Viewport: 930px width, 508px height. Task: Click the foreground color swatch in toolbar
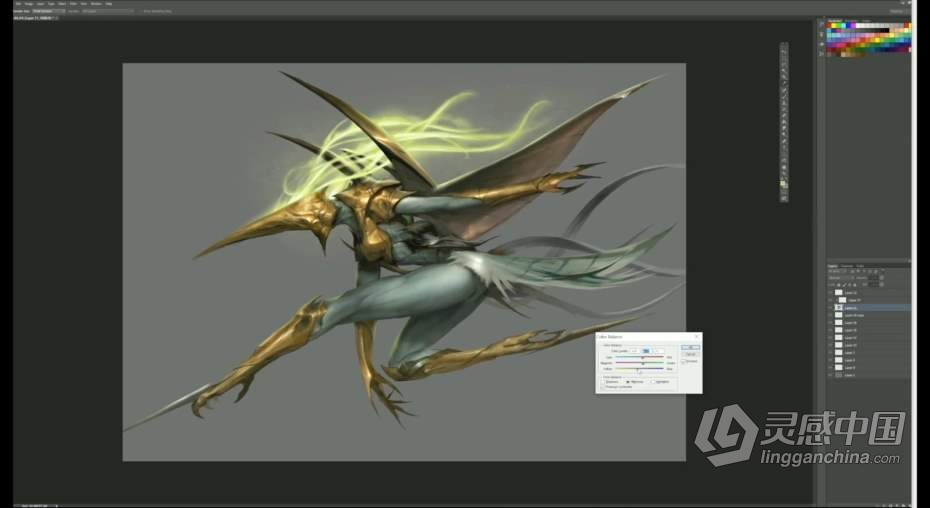point(783,183)
